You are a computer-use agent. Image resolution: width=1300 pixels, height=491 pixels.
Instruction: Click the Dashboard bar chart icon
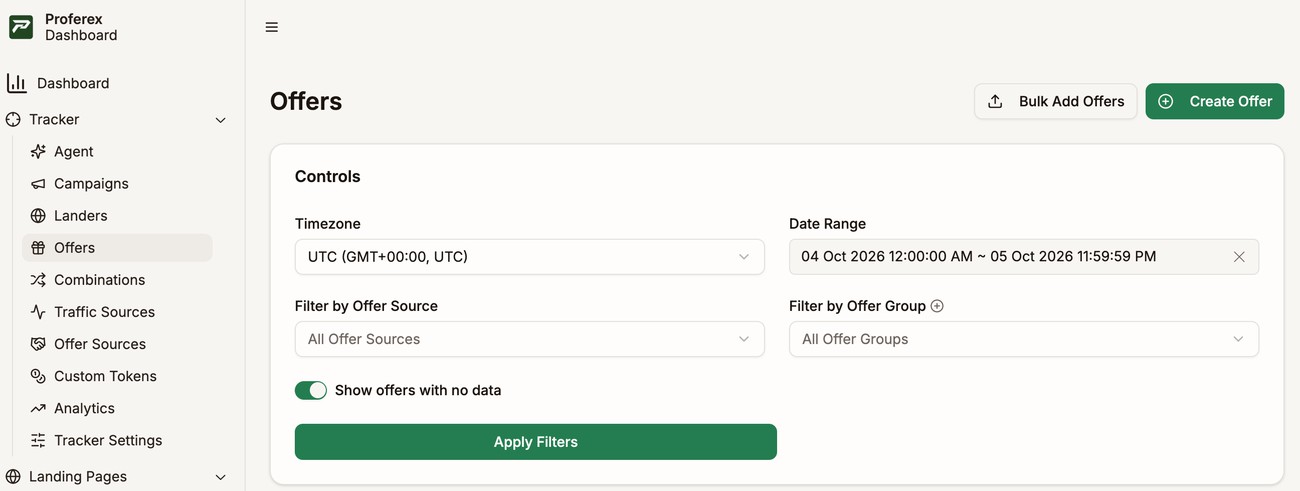(x=16, y=83)
